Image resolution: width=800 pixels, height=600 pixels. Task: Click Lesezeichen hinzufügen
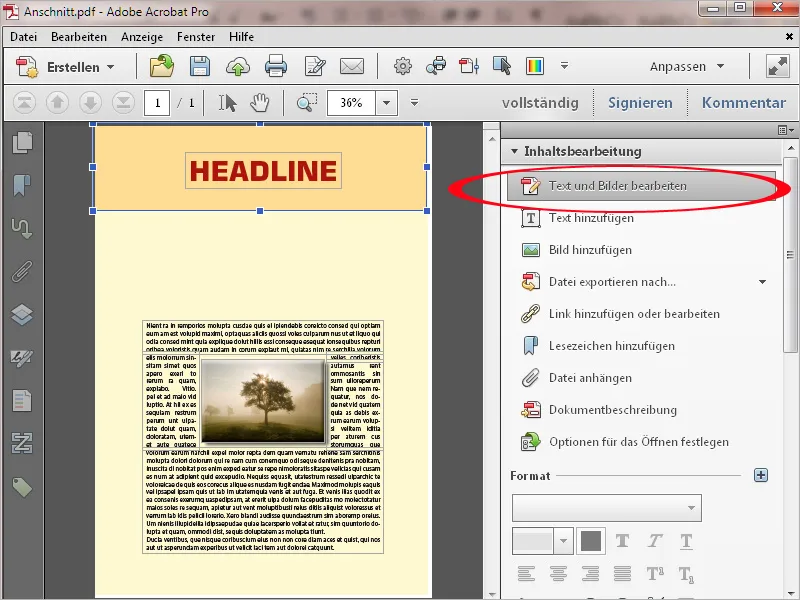612,346
